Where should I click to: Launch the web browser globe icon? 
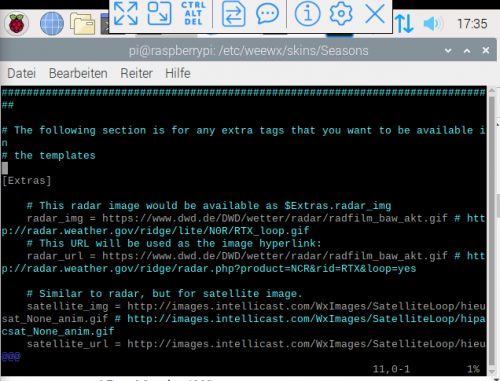coord(52,24)
